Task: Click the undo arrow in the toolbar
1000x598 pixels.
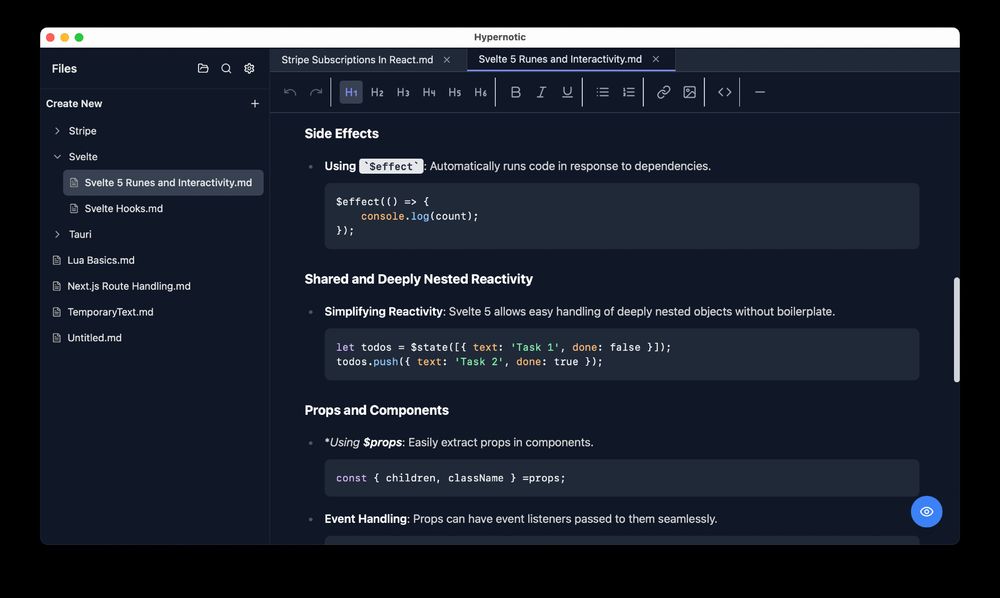Action: [290, 92]
